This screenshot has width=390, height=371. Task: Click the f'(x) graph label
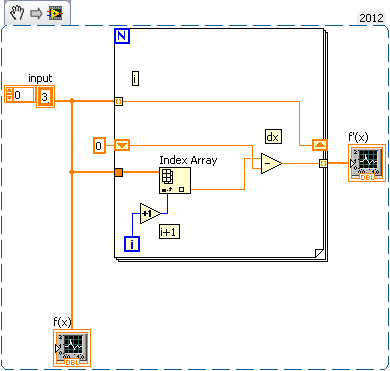[358, 137]
